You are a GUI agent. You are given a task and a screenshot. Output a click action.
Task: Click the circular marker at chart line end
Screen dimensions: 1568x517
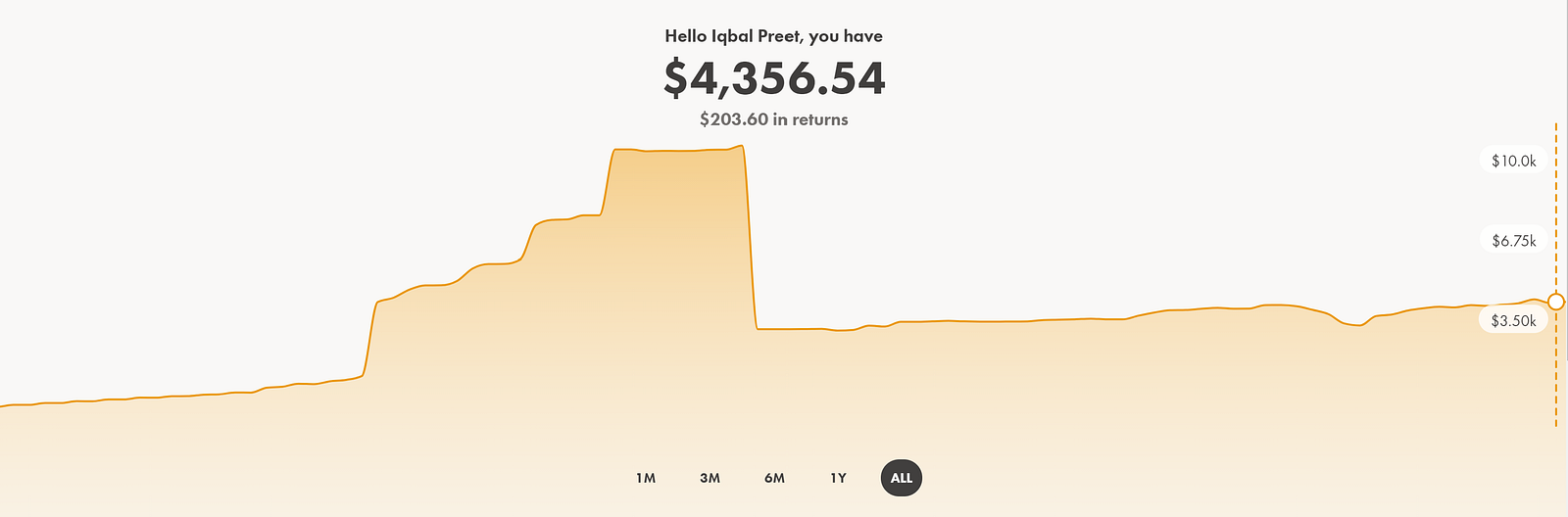point(1555,302)
